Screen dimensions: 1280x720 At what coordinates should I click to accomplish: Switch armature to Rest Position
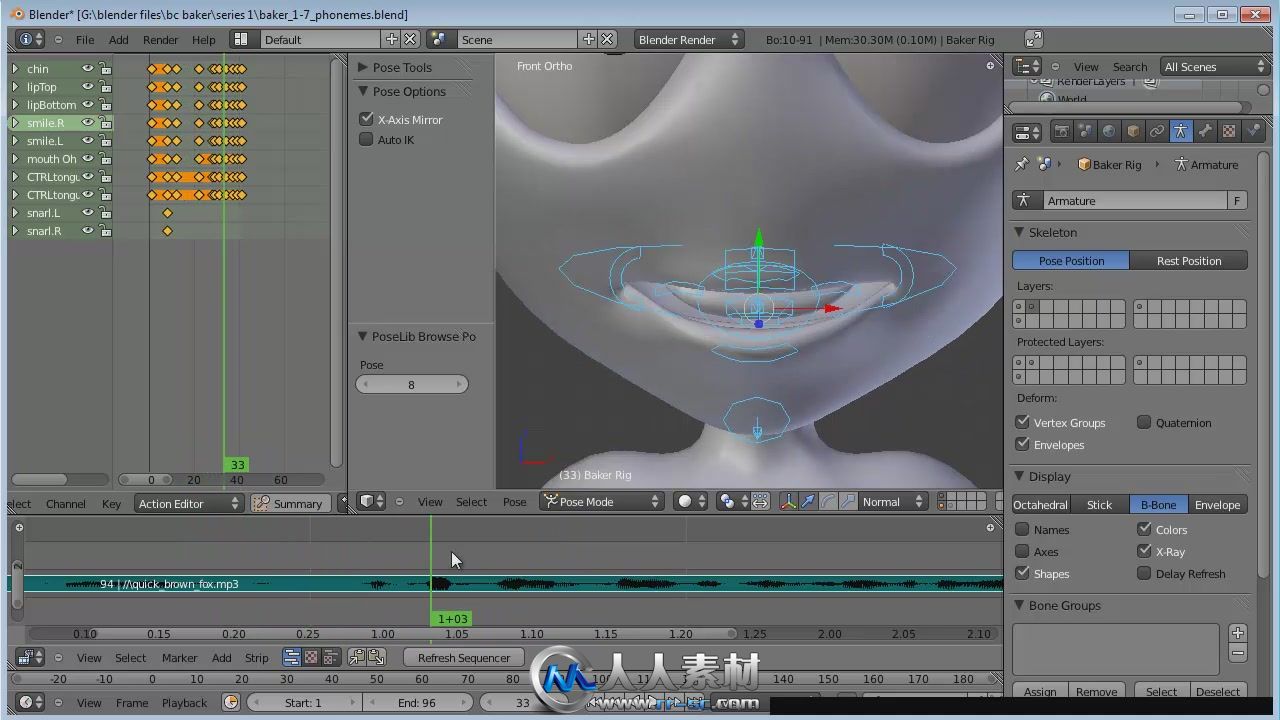[1189, 261]
